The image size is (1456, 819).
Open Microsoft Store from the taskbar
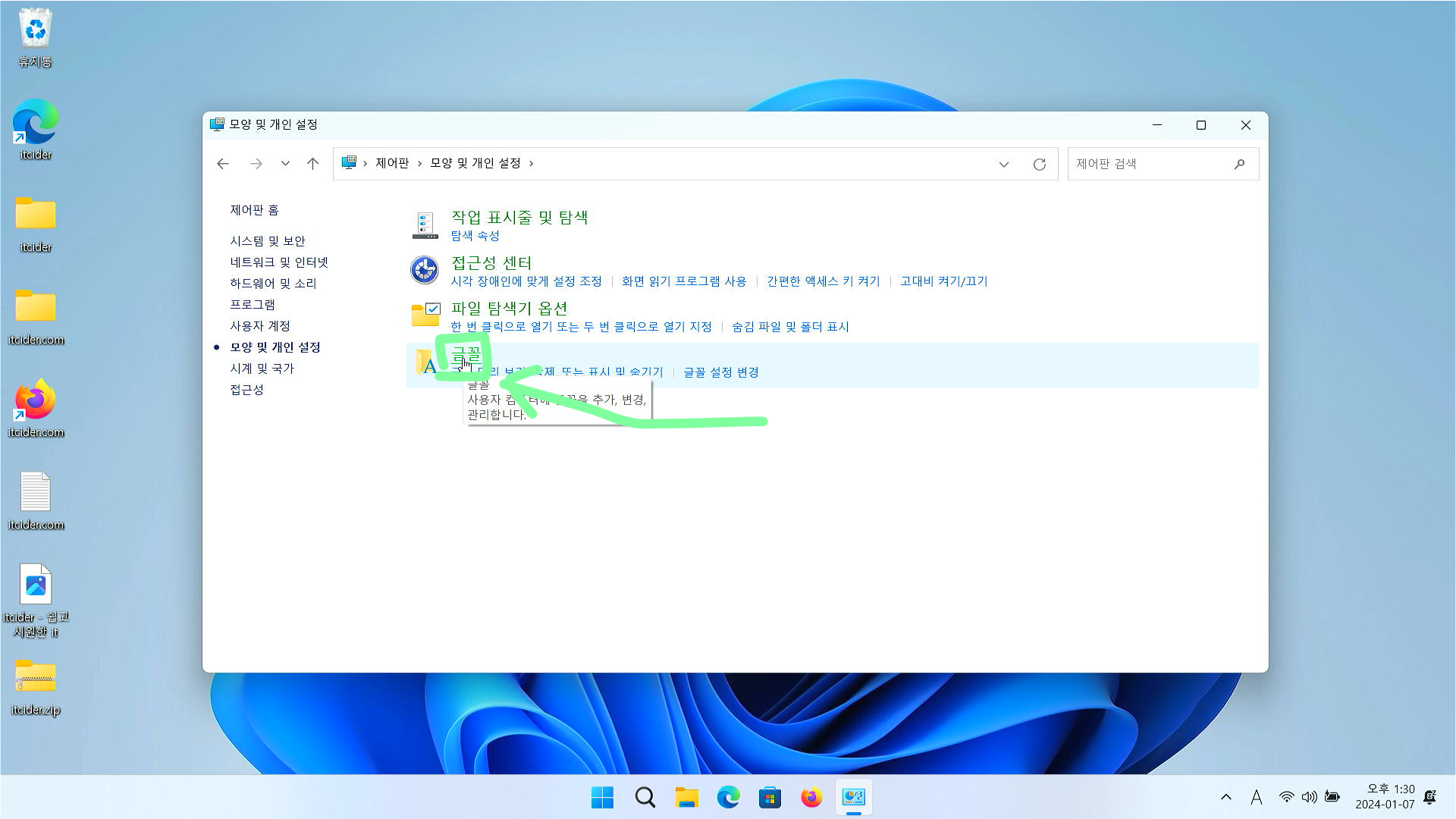click(x=769, y=797)
